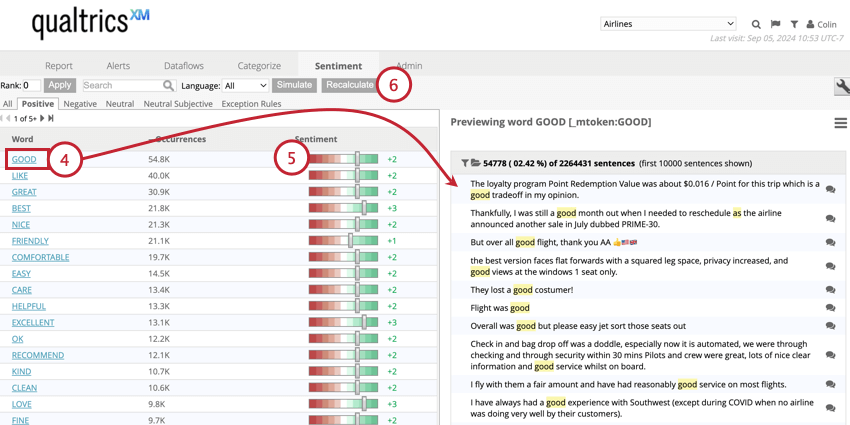This screenshot has height=425, width=850.
Task: Click sentence filter funnel in preview header
Action: pyautogui.click(x=464, y=162)
